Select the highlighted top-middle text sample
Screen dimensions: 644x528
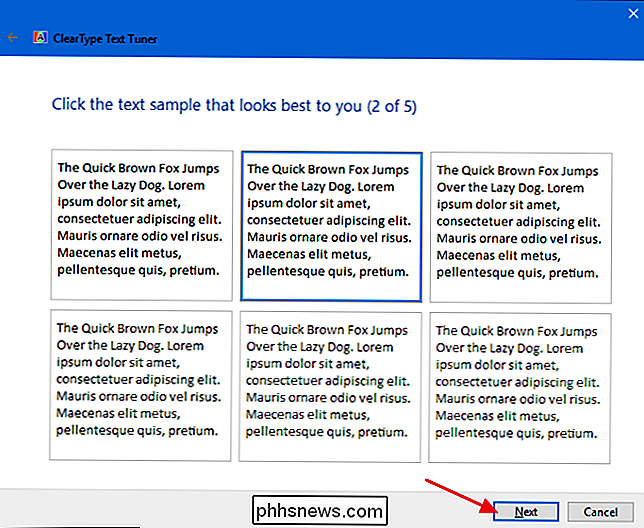tap(331, 226)
